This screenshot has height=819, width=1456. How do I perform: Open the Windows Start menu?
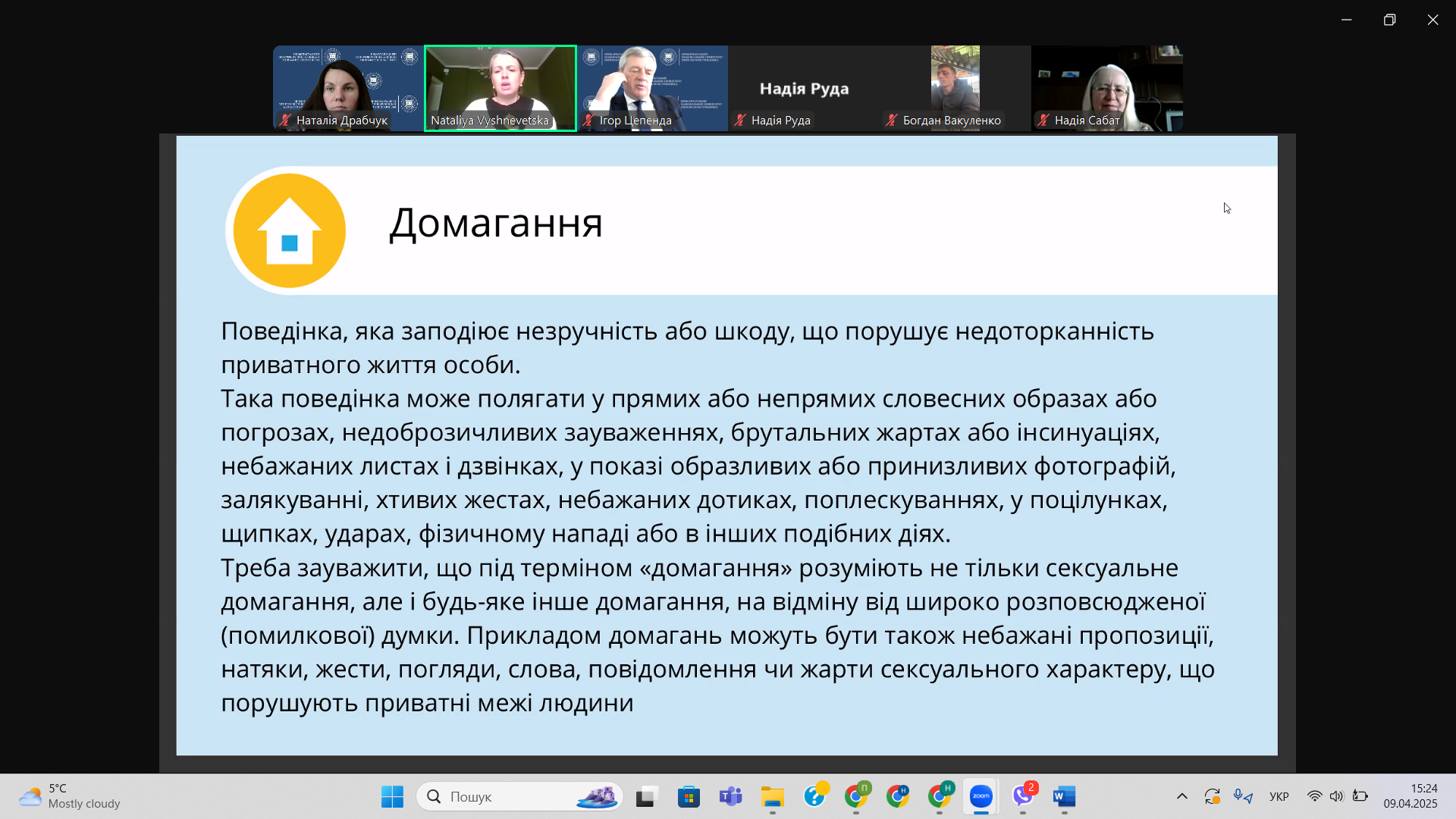[392, 796]
